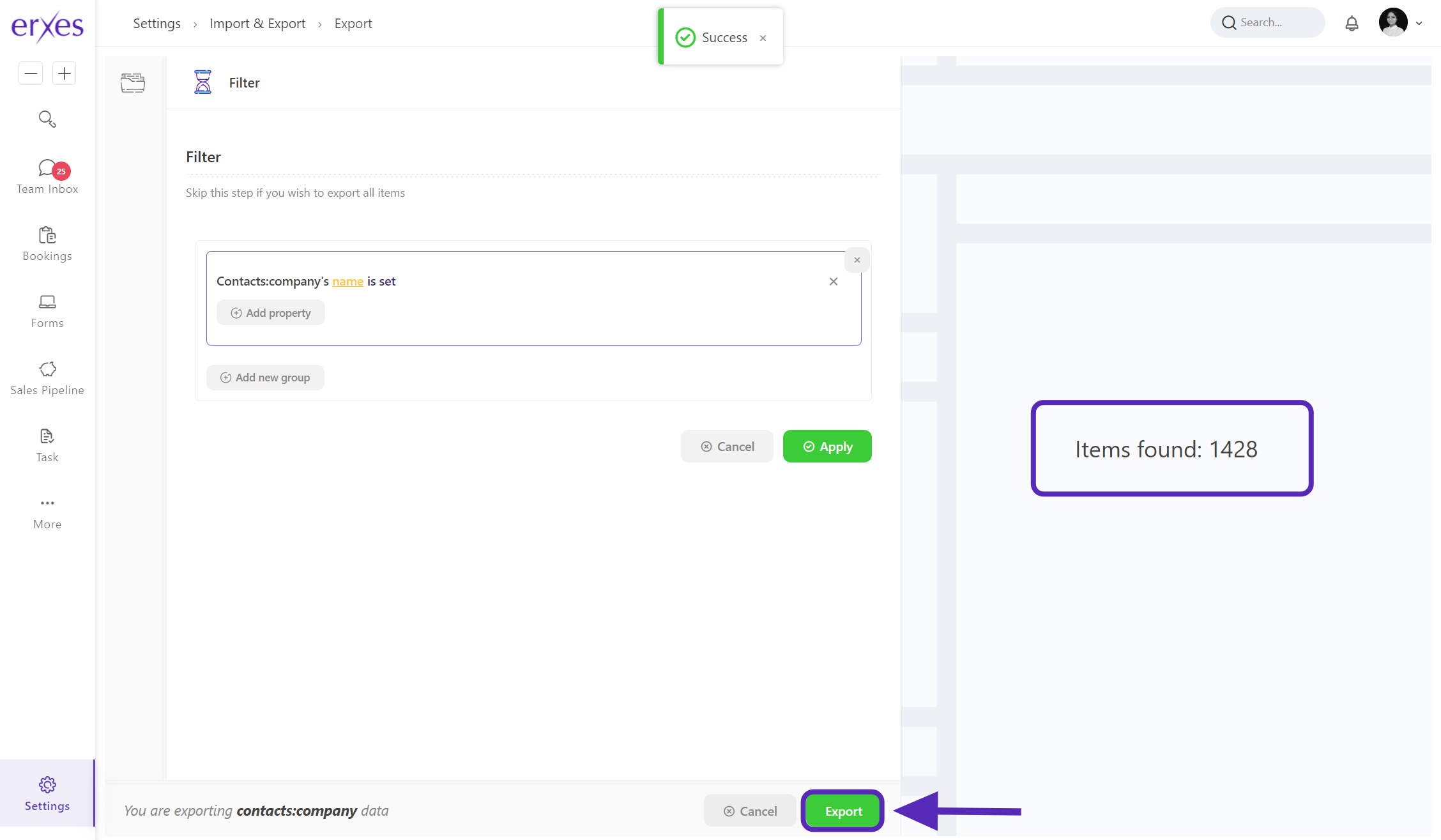Click the sidebar search magnifier icon
The height and width of the screenshot is (840, 1441).
tap(47, 119)
